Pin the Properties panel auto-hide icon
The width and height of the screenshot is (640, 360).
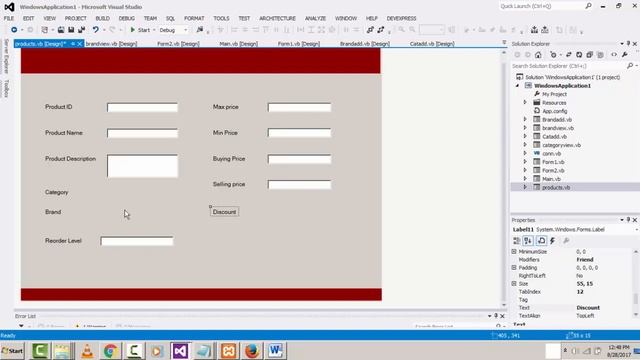tap(629, 220)
